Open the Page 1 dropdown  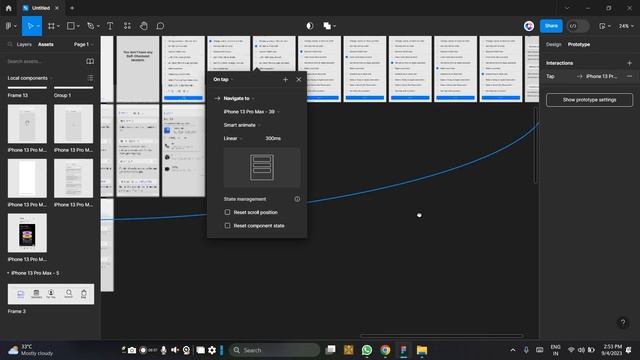coord(84,44)
